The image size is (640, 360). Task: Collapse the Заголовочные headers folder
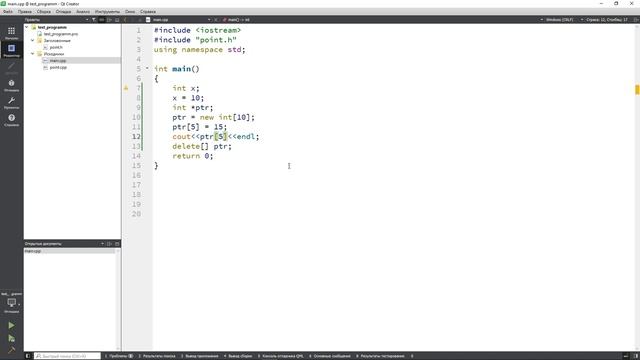point(33,40)
